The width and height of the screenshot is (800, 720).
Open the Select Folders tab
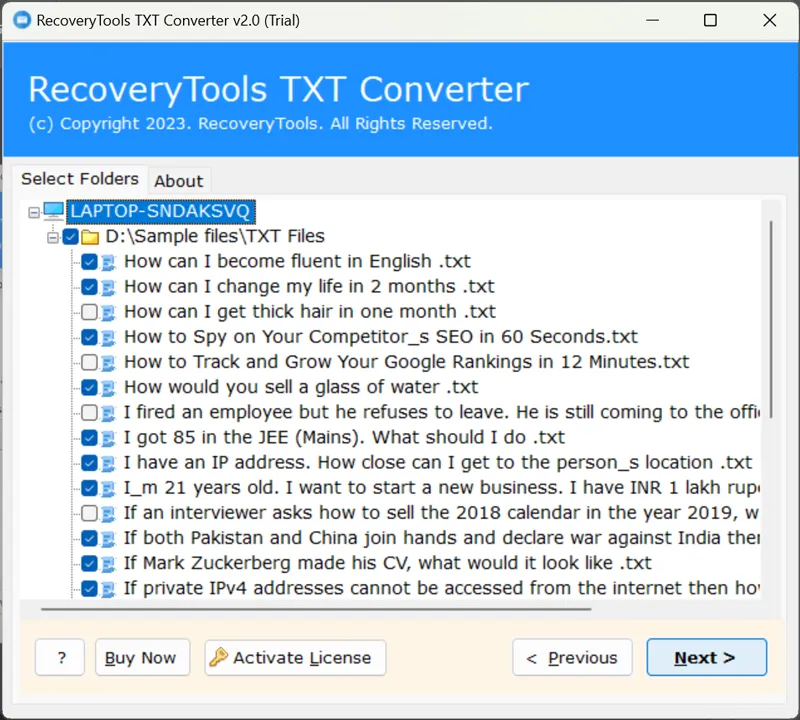point(80,179)
